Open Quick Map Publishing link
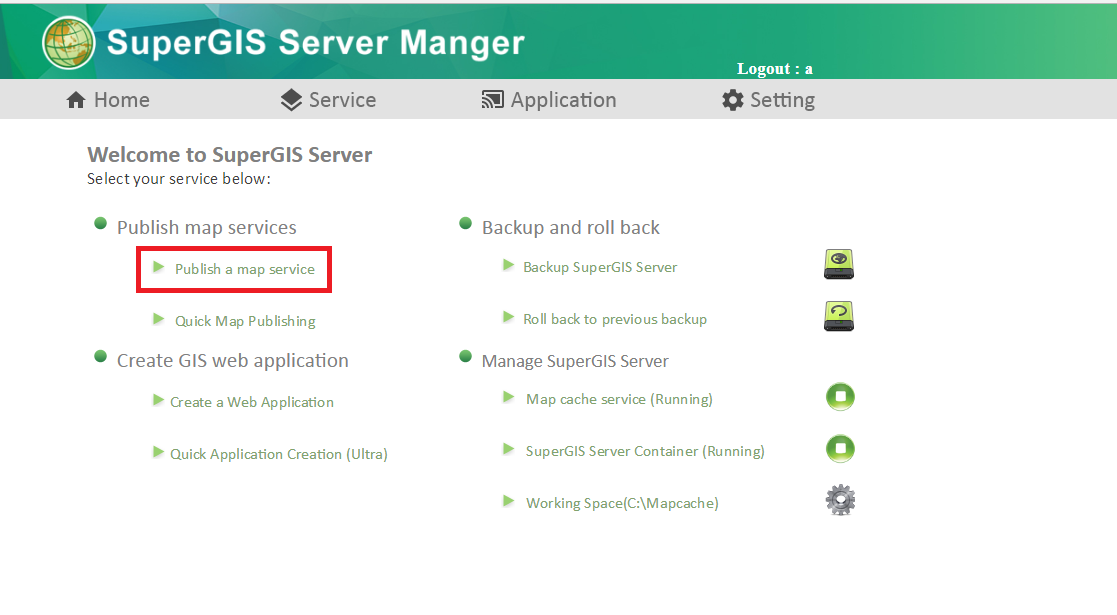1117x615 pixels. (245, 321)
